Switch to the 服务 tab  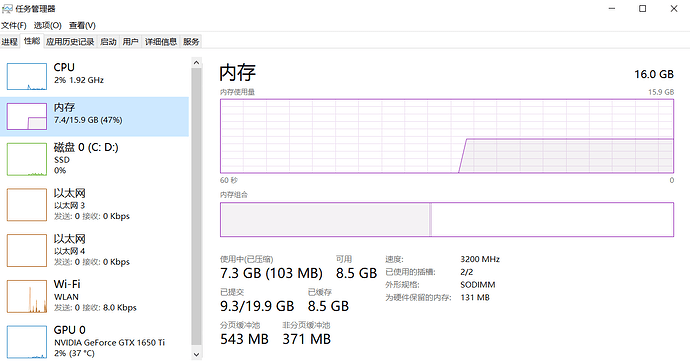191,42
